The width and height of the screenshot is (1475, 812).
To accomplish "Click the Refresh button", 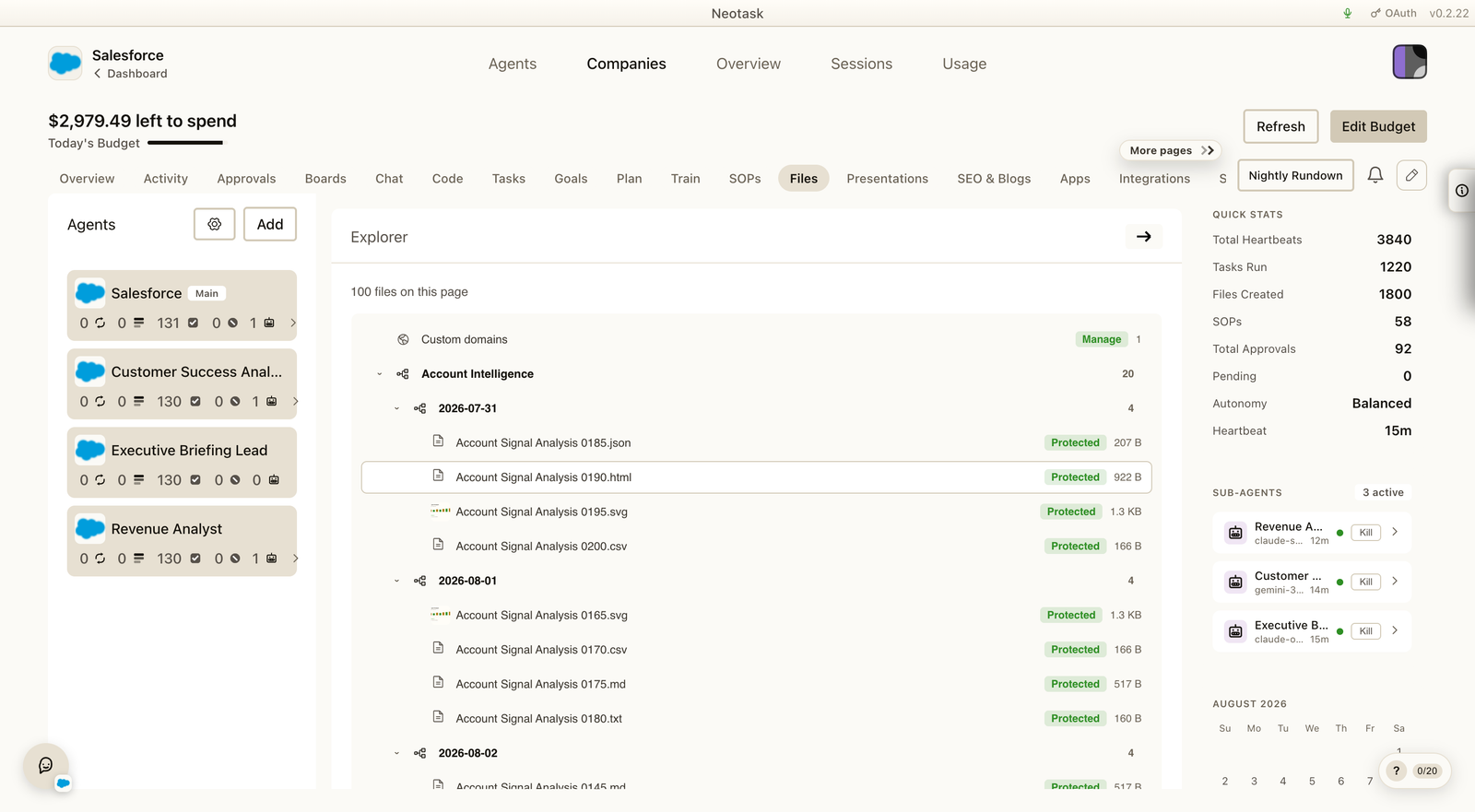I will coord(1280,126).
